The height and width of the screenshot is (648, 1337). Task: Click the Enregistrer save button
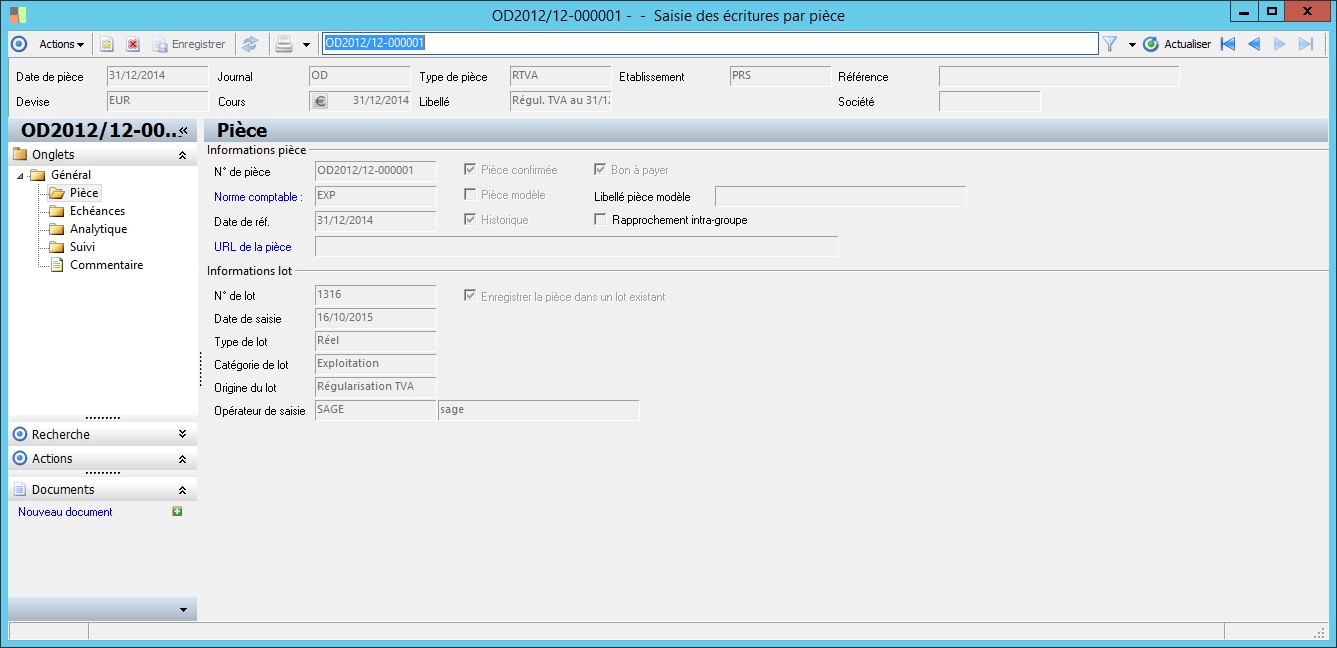[x=189, y=44]
